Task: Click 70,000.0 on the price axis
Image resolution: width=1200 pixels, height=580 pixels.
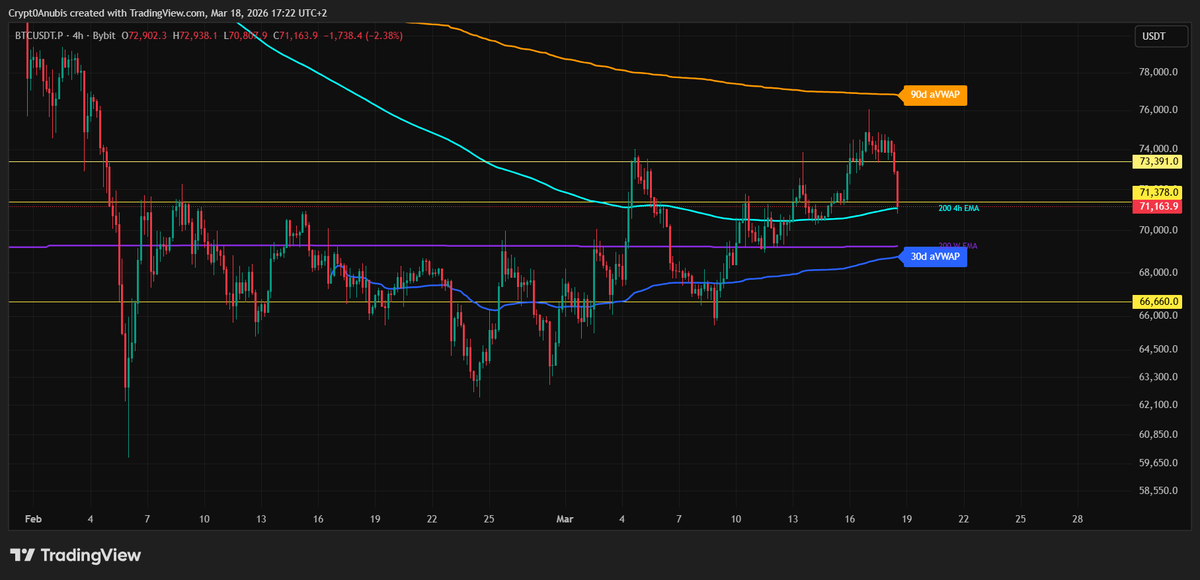Action: point(1158,230)
